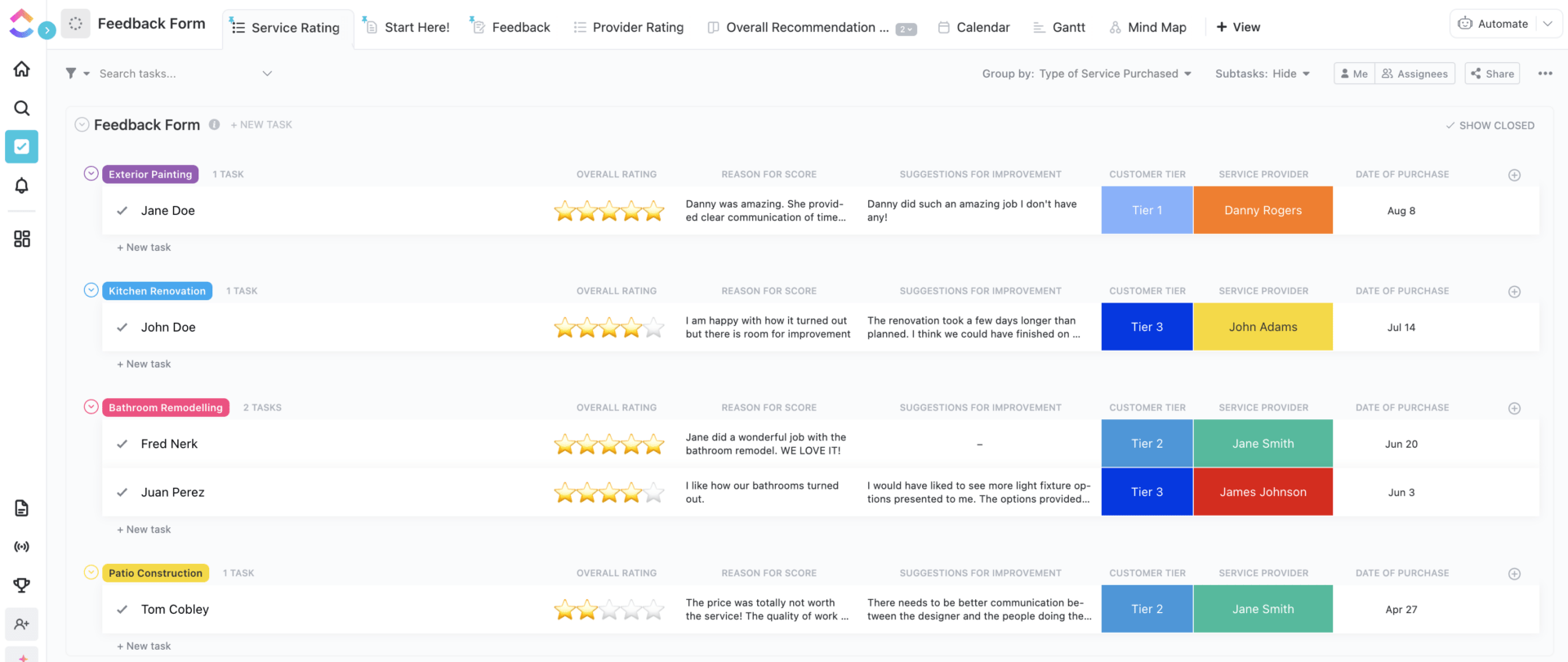Switch to the Provider Rating tab
Viewport: 1568px width, 662px height.
pyautogui.click(x=629, y=27)
